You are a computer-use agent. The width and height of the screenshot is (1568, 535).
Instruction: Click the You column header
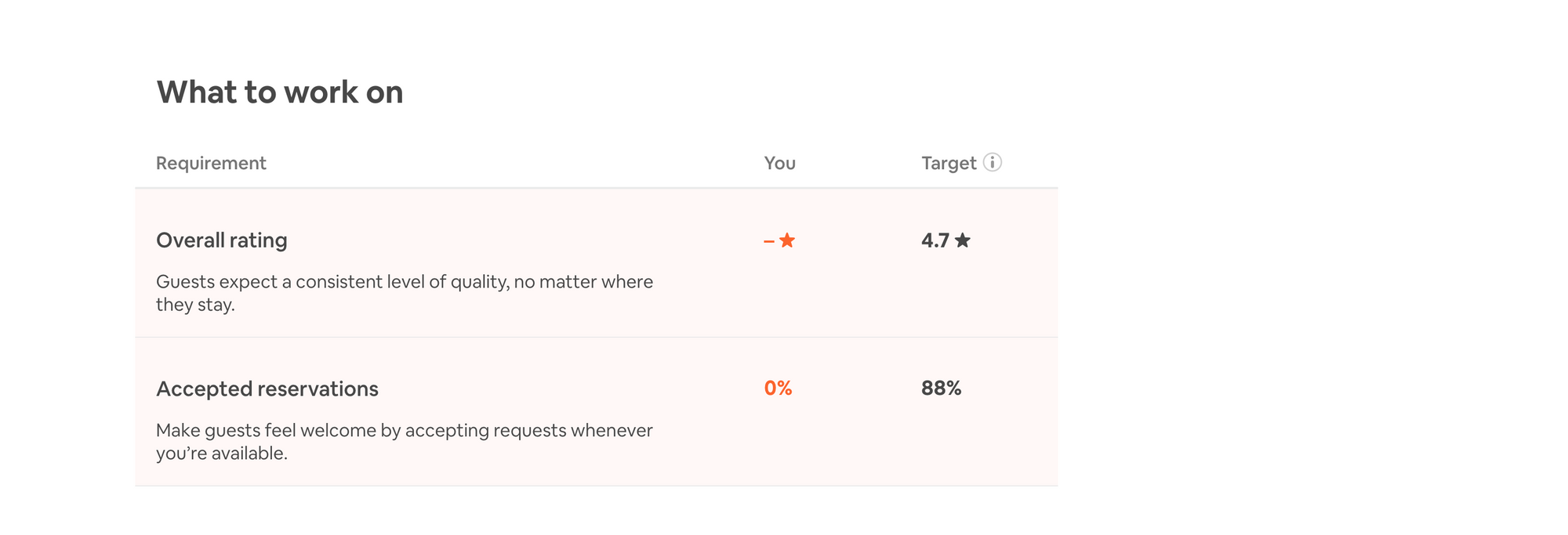779,163
